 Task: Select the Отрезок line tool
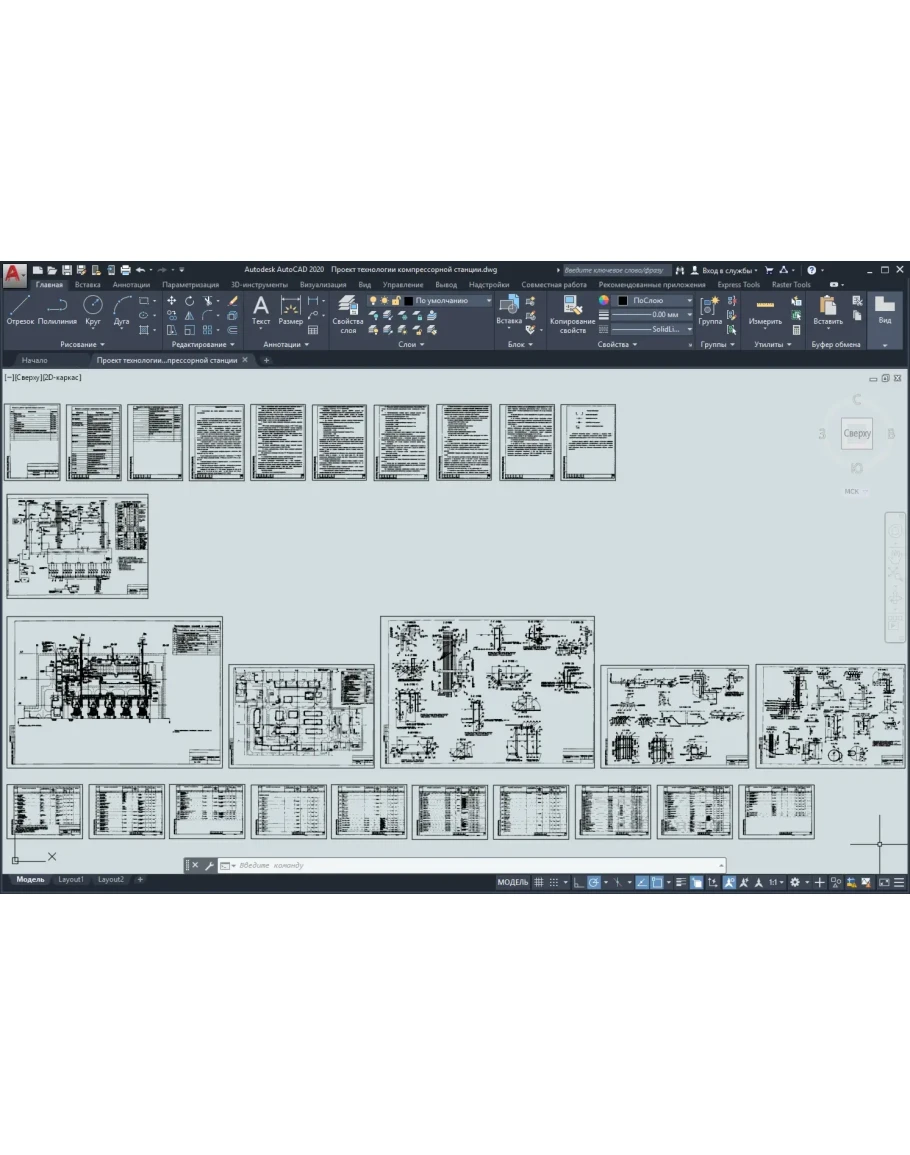tap(20, 309)
